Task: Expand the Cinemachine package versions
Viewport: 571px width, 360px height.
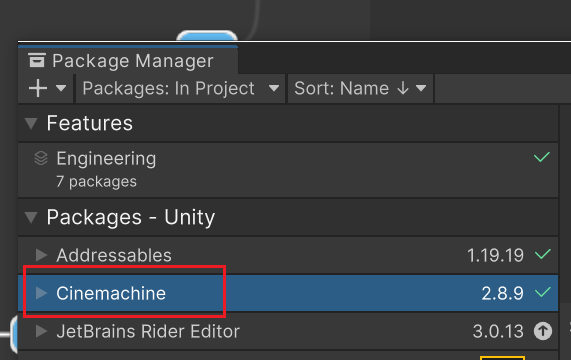Action: click(41, 293)
